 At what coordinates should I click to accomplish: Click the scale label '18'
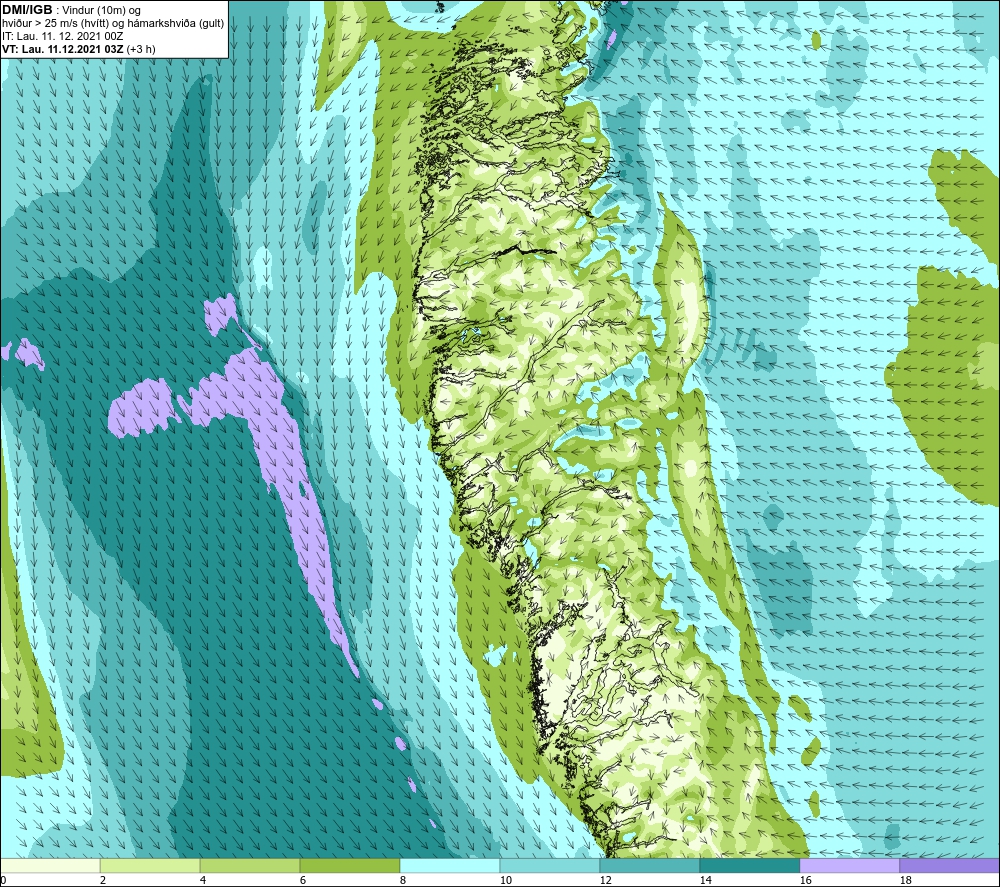[905, 881]
